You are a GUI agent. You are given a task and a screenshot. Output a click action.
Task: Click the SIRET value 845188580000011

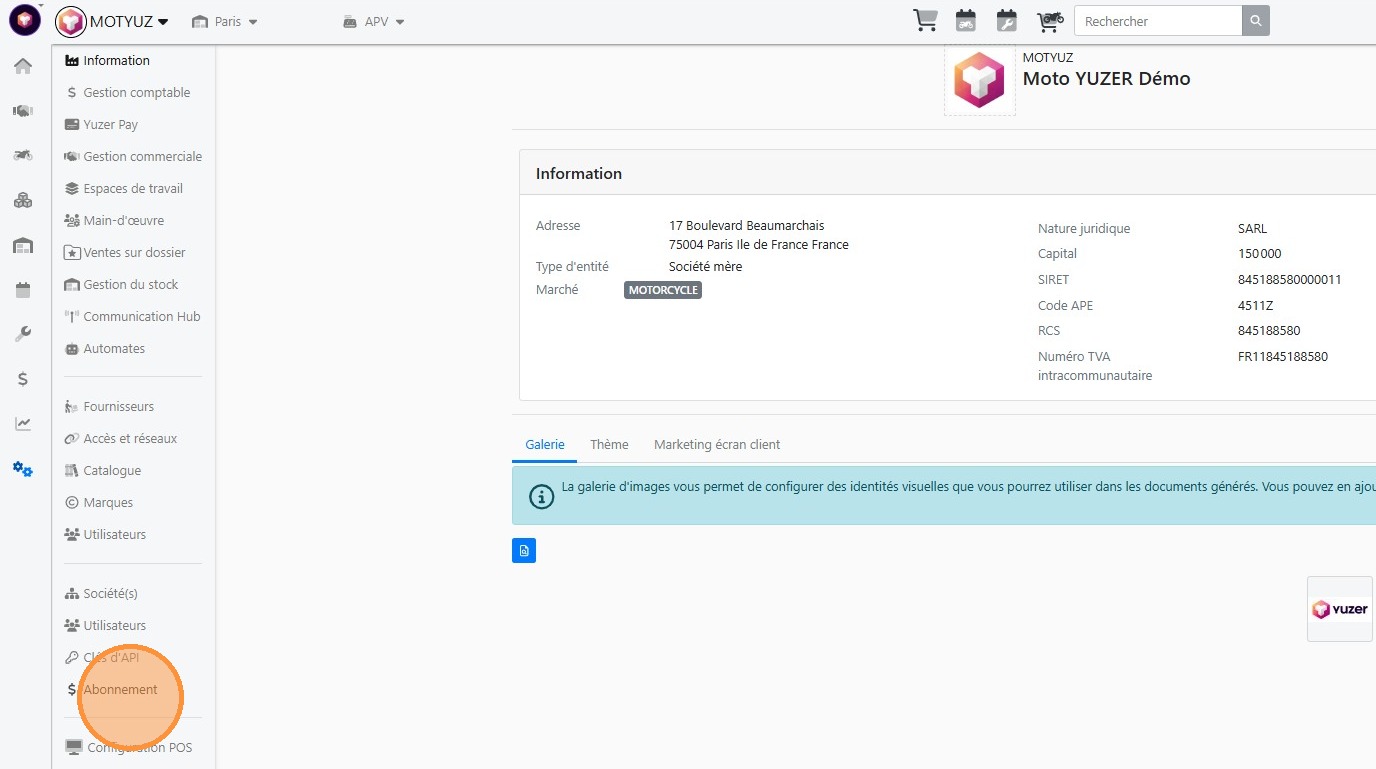(x=1290, y=280)
